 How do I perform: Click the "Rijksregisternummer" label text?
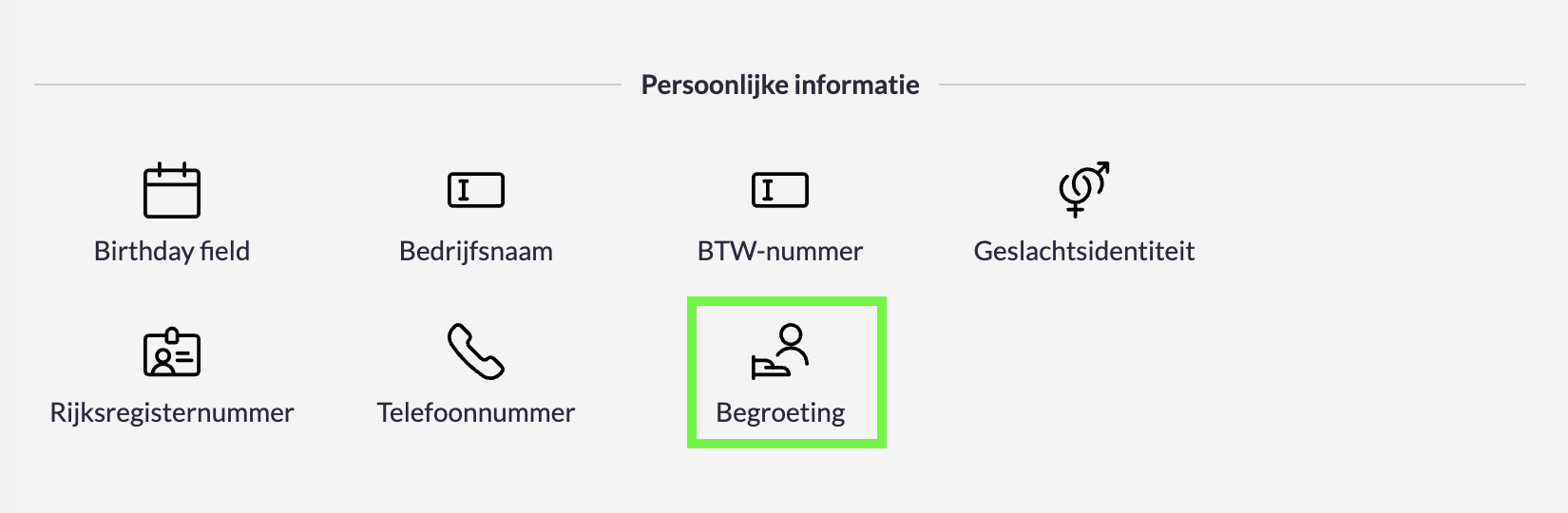(x=172, y=412)
